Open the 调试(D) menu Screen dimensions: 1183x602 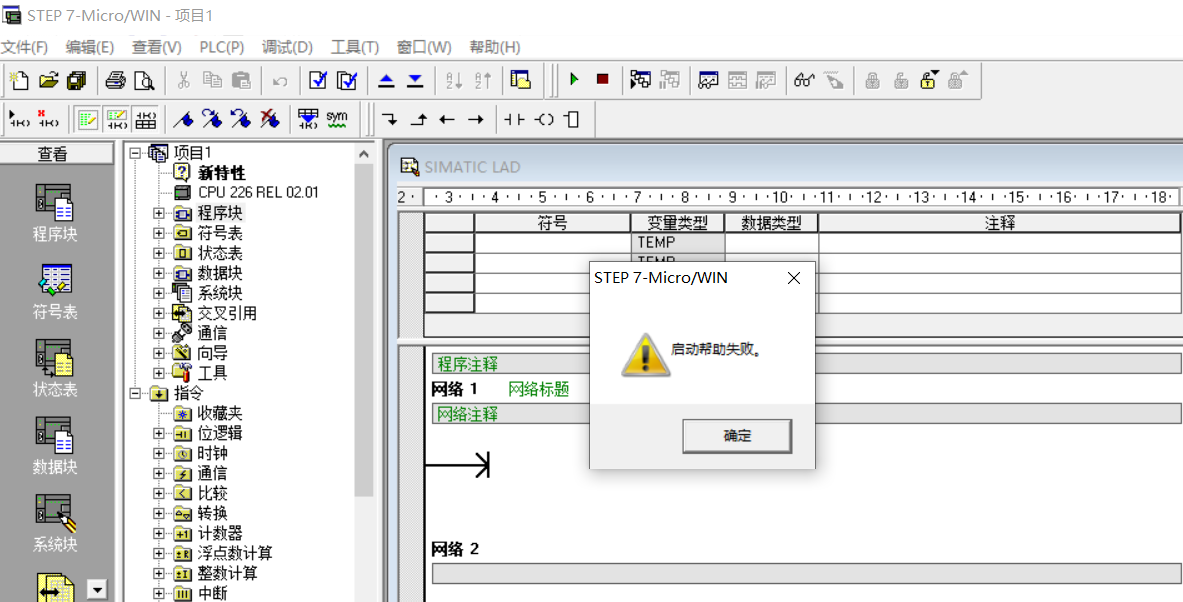(287, 48)
